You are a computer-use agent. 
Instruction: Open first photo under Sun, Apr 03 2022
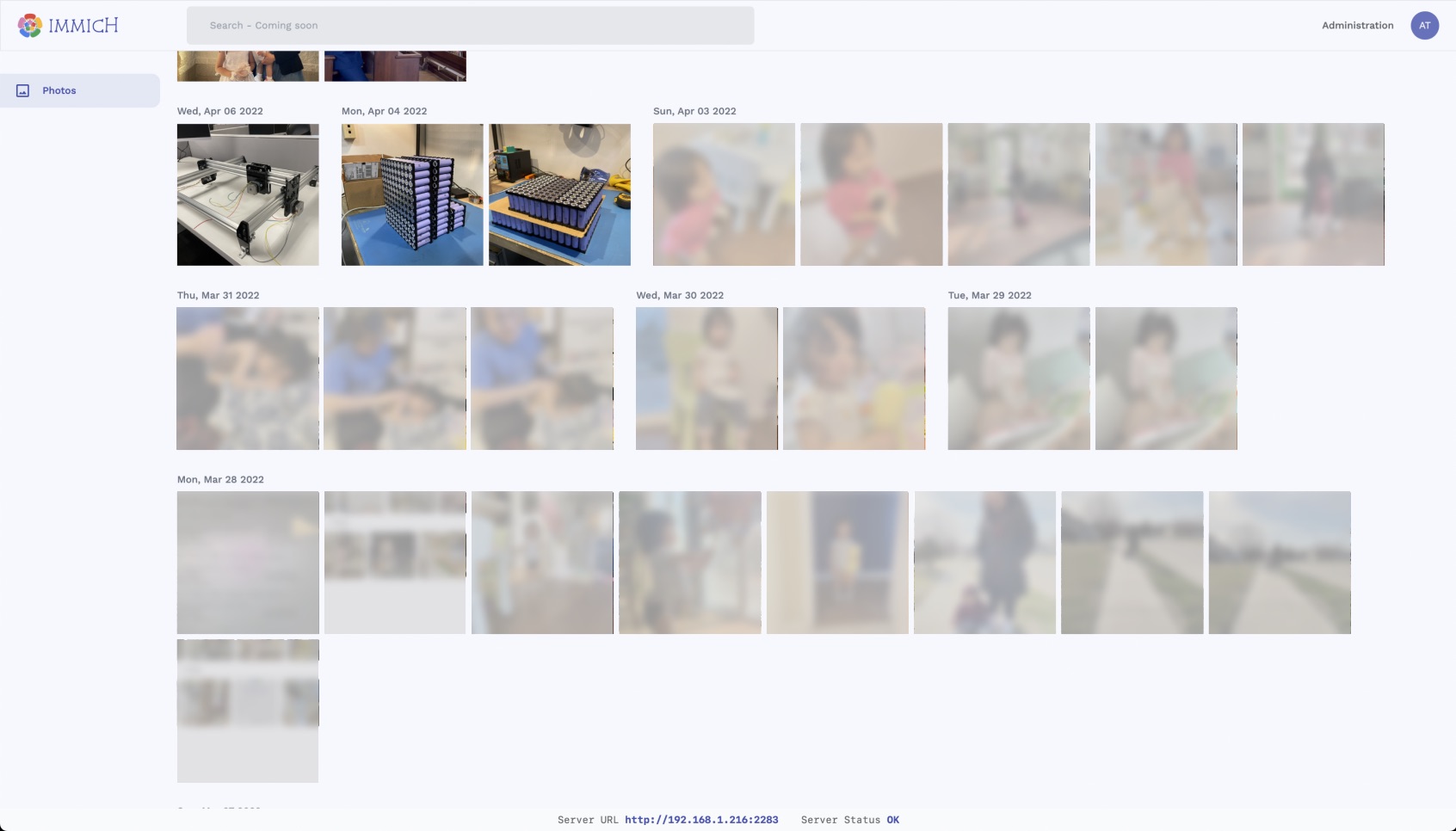point(724,194)
